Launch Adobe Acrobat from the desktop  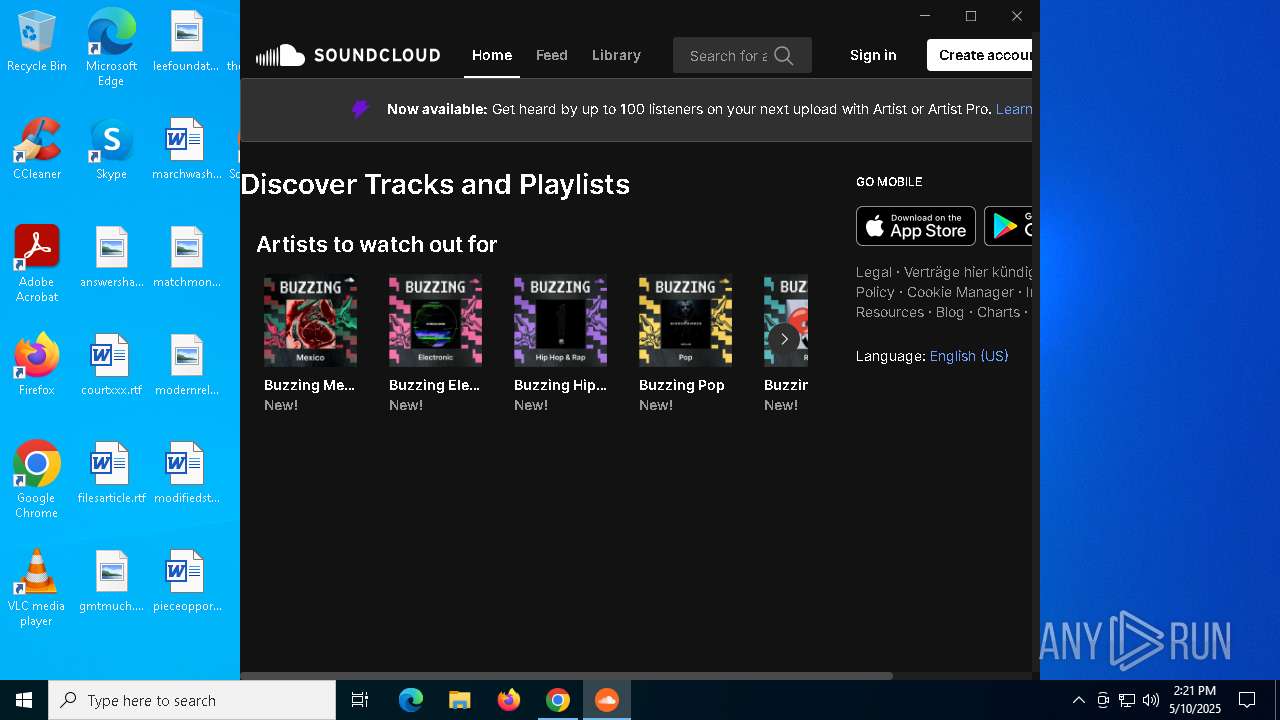[x=37, y=264]
